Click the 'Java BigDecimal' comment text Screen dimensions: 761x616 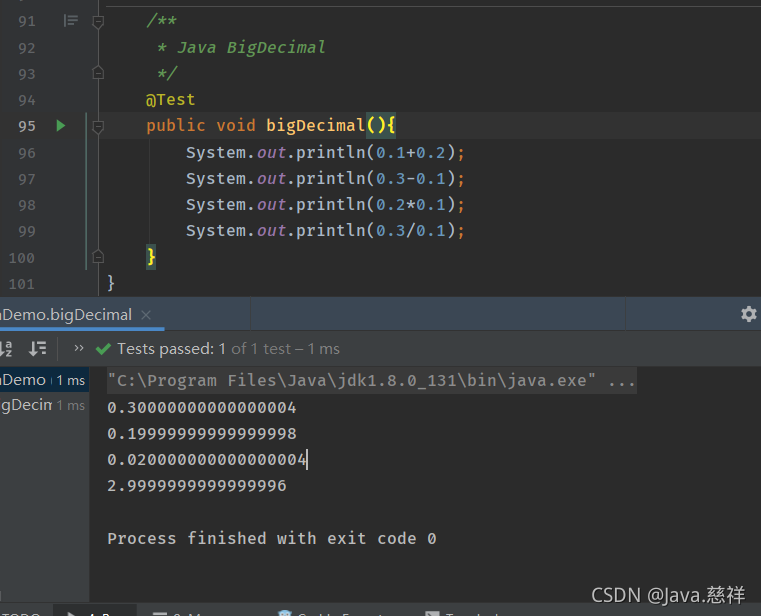(251, 48)
